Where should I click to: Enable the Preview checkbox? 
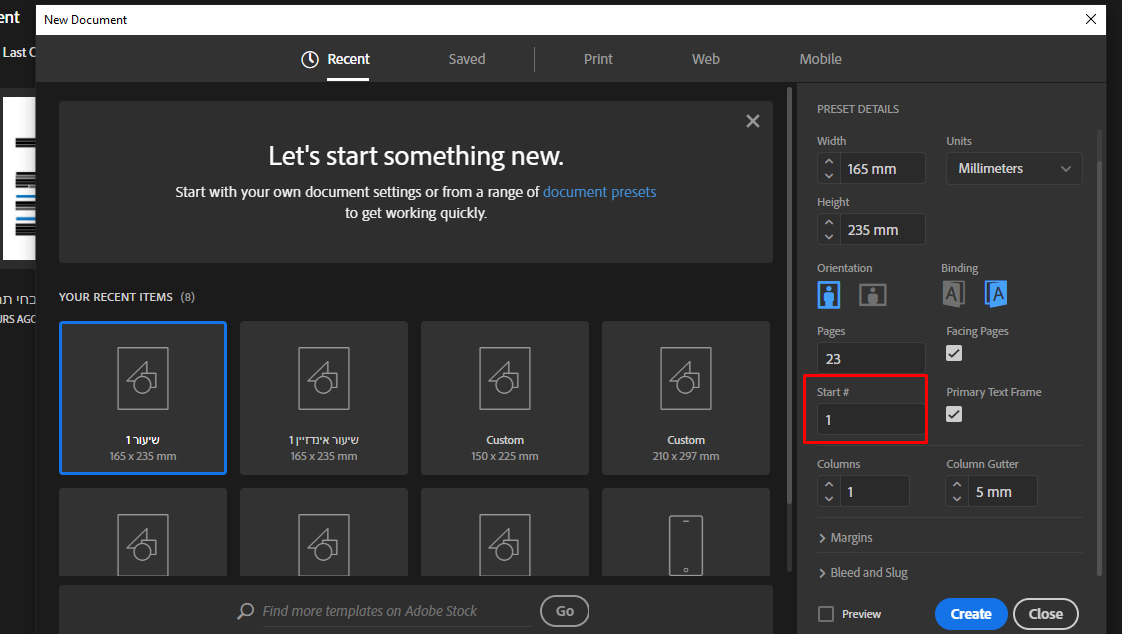click(x=826, y=614)
